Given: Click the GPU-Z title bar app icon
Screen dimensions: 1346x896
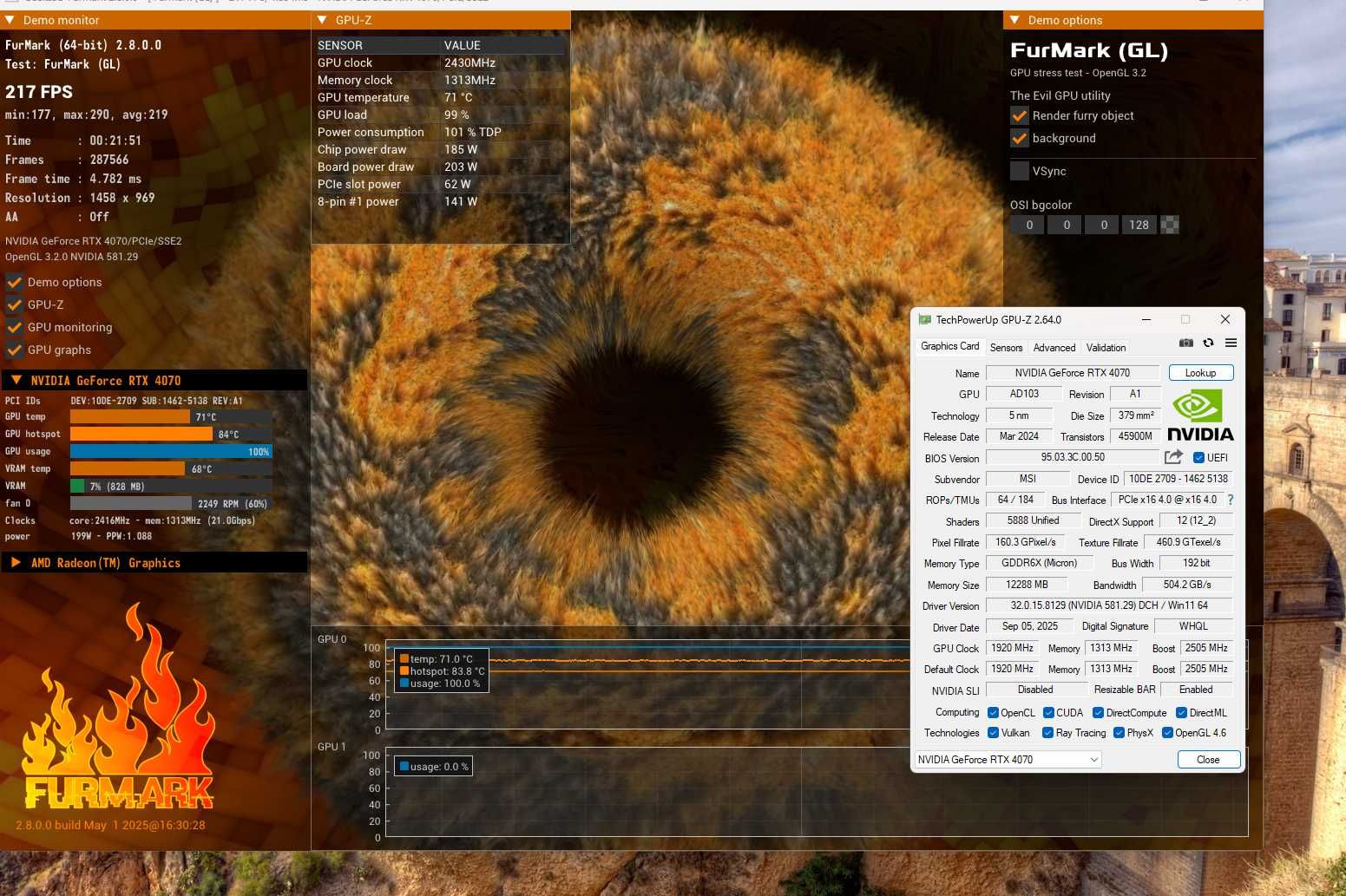Looking at the screenshot, I should click(924, 320).
